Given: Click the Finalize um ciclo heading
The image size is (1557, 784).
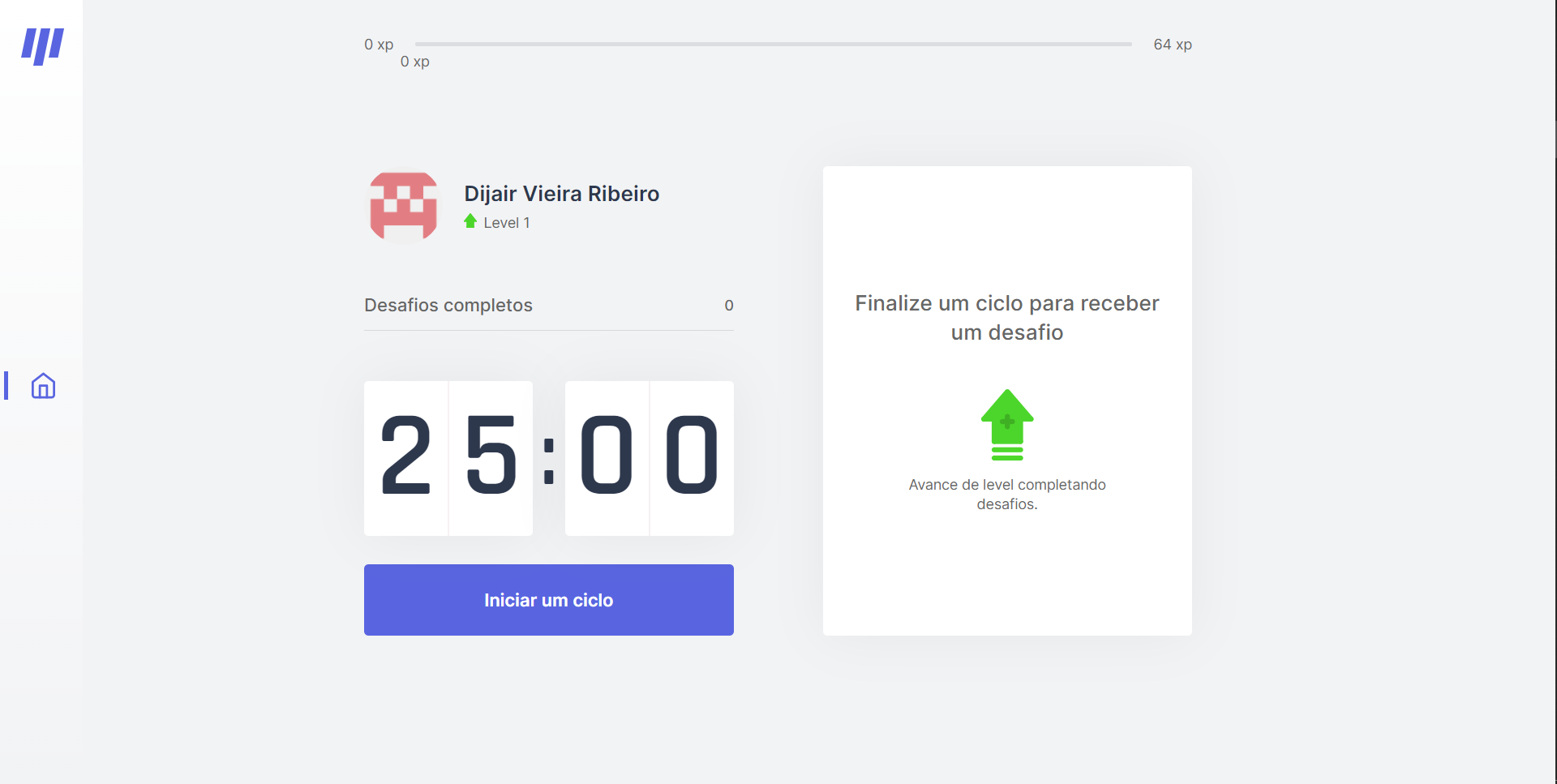Looking at the screenshot, I should [x=1007, y=318].
